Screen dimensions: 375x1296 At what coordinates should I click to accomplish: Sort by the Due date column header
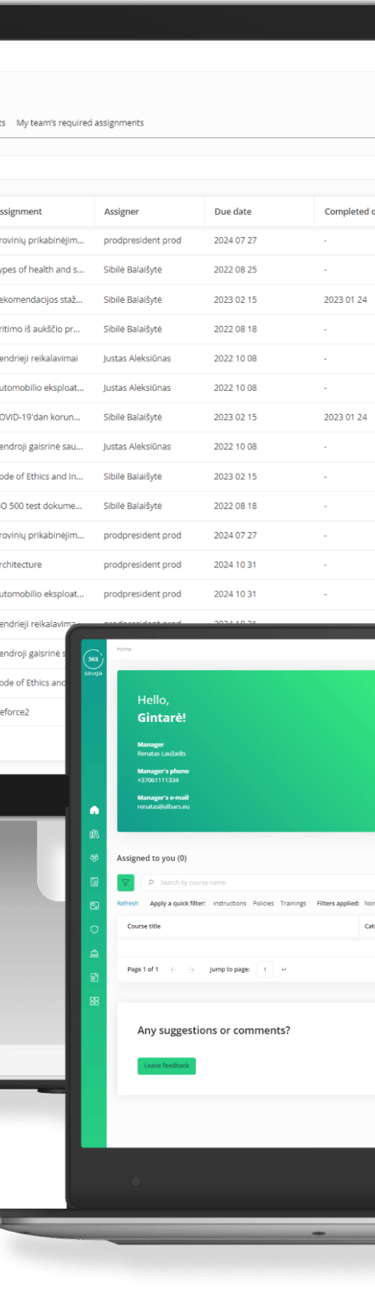click(233, 212)
